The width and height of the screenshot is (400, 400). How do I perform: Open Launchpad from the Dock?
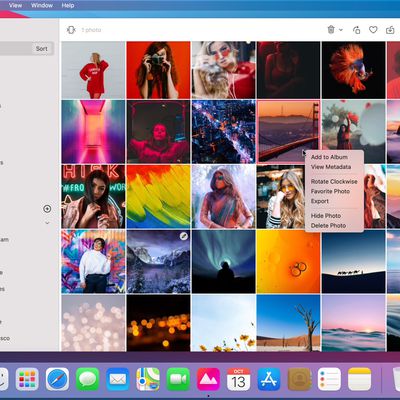point(27,379)
